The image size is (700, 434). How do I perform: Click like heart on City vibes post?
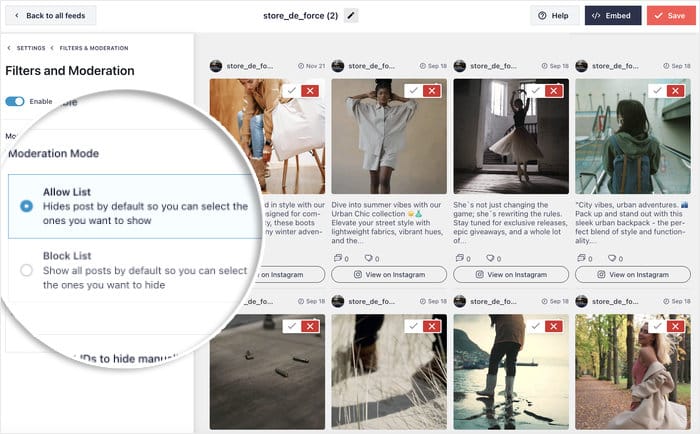612,258
